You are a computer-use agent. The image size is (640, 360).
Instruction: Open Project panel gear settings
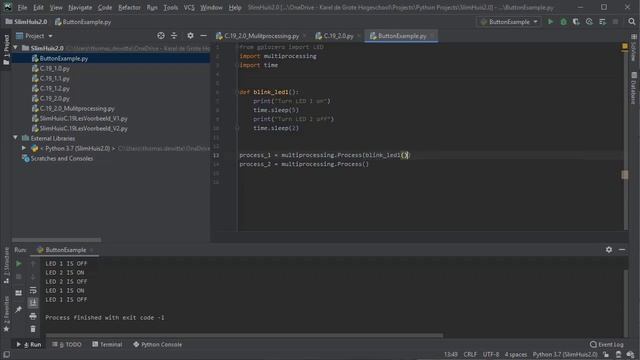point(190,36)
